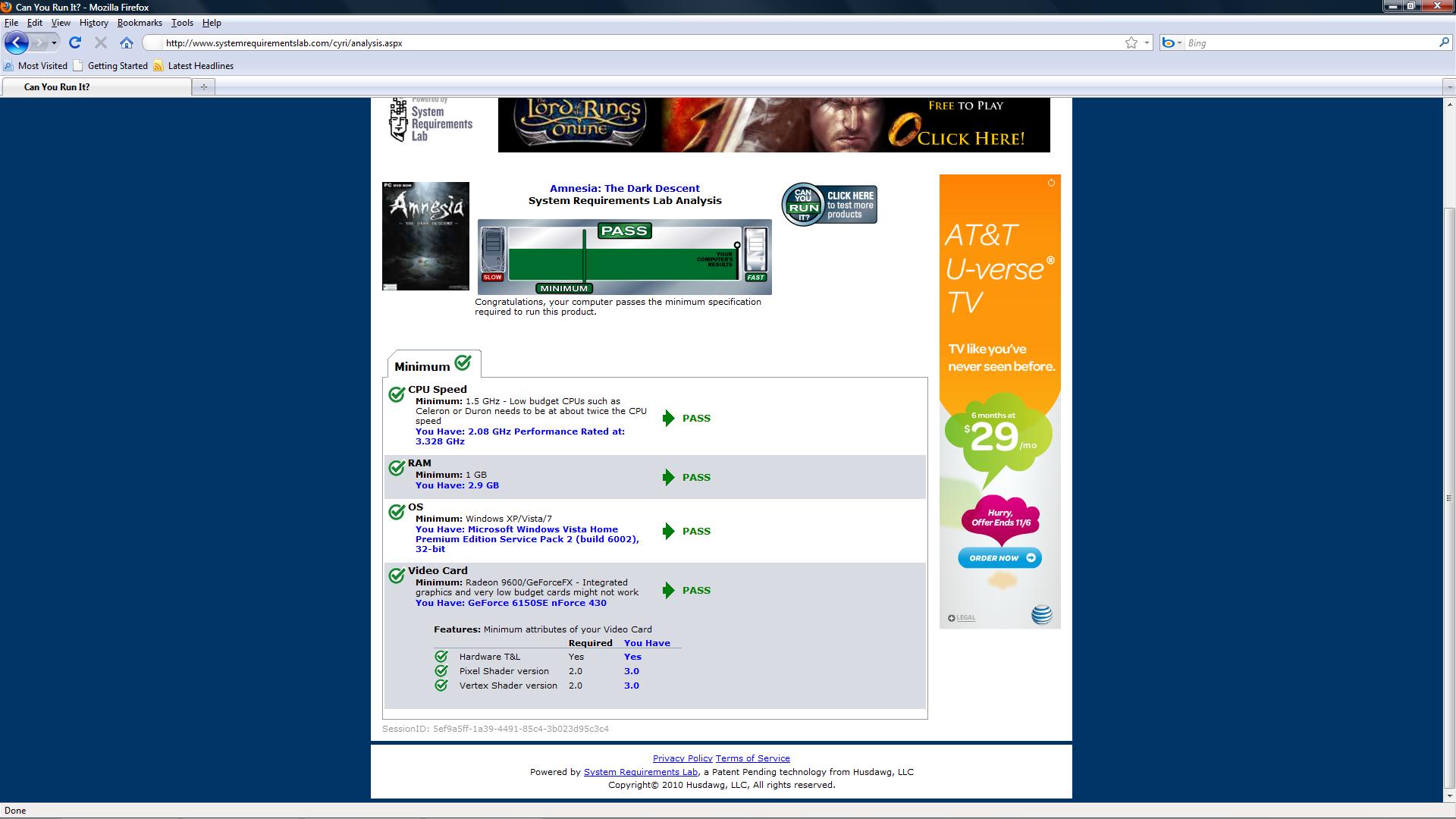Click the CPU Speed green checkmark
This screenshot has width=1456, height=819.
tap(397, 394)
